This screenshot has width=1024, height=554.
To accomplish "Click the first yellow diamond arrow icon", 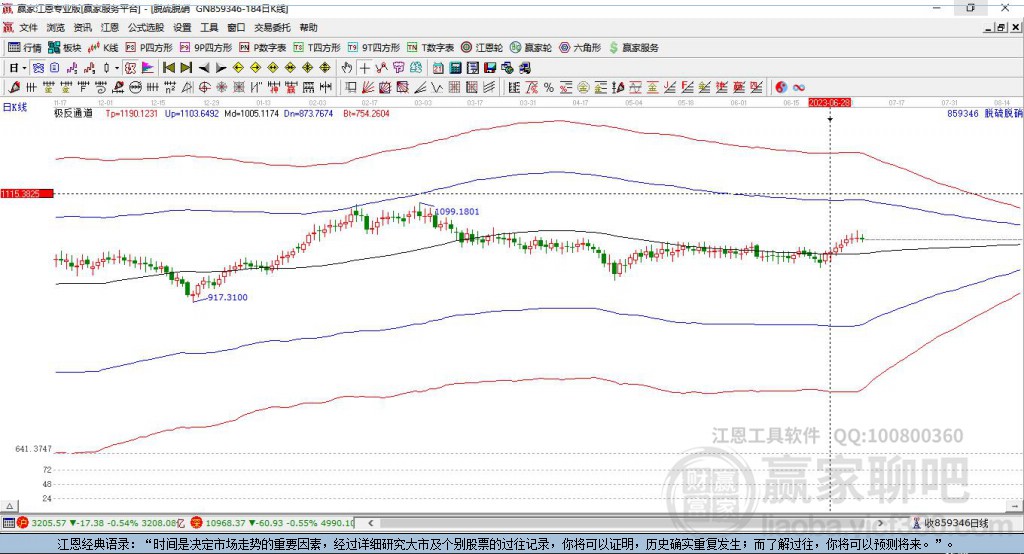I will pyautogui.click(x=238, y=68).
